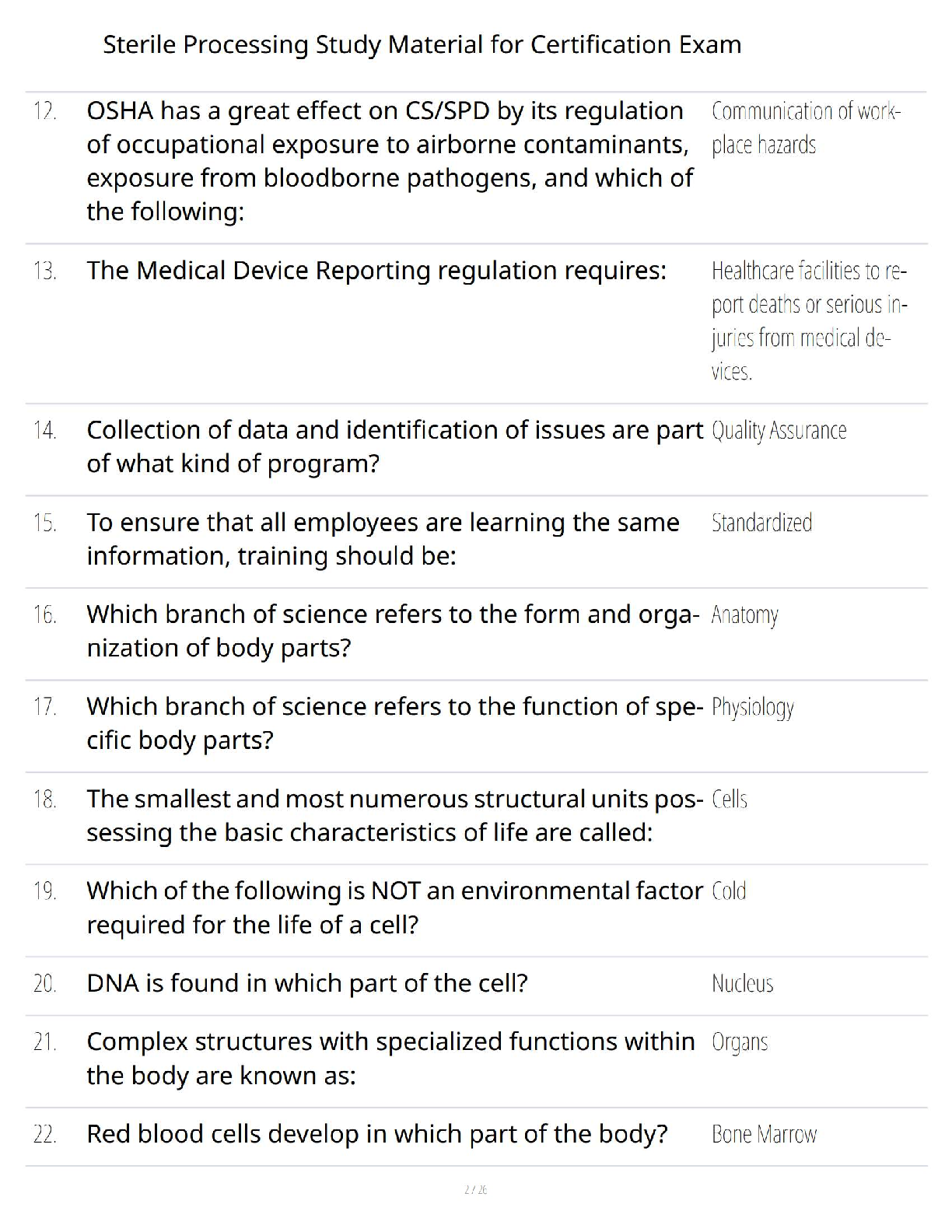Click question 17 about function of body parts
The height and width of the screenshot is (1232, 952).
coord(394,723)
